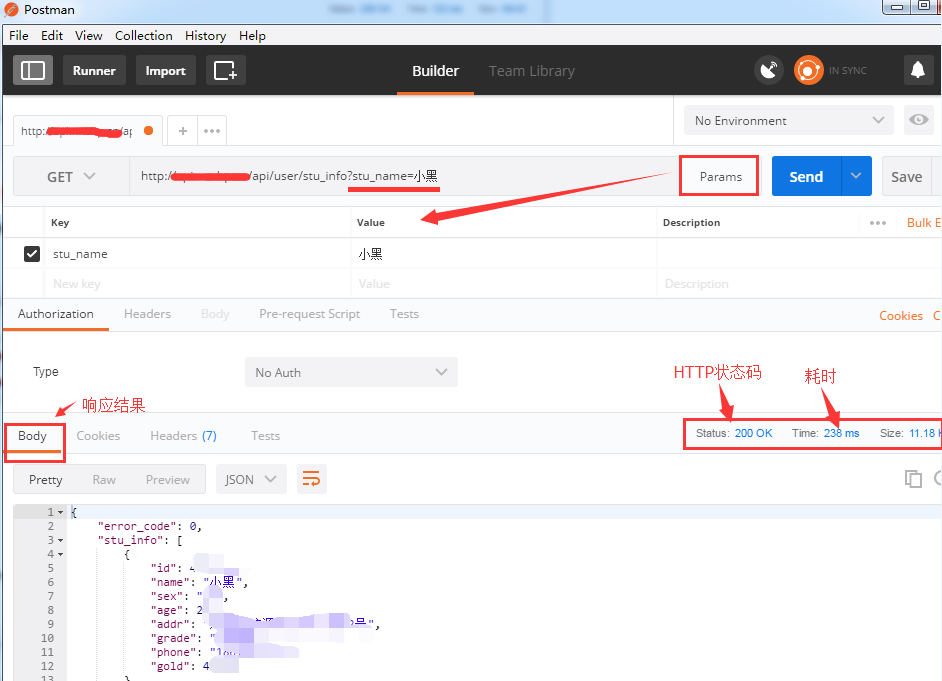Open the Collection menu
The width and height of the screenshot is (942, 681).
(x=143, y=35)
